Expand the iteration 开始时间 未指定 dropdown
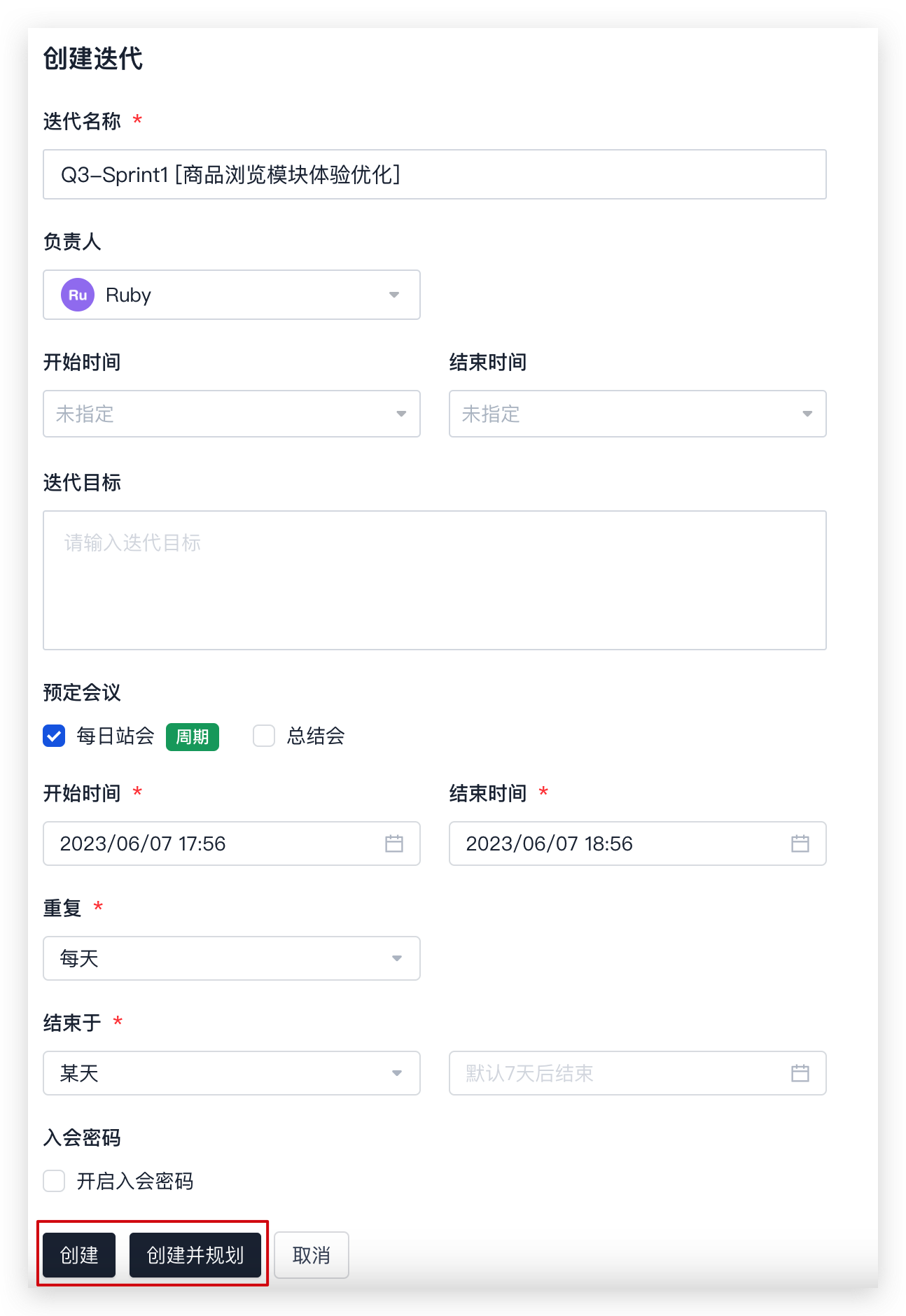The width and height of the screenshot is (906, 1316). (232, 414)
